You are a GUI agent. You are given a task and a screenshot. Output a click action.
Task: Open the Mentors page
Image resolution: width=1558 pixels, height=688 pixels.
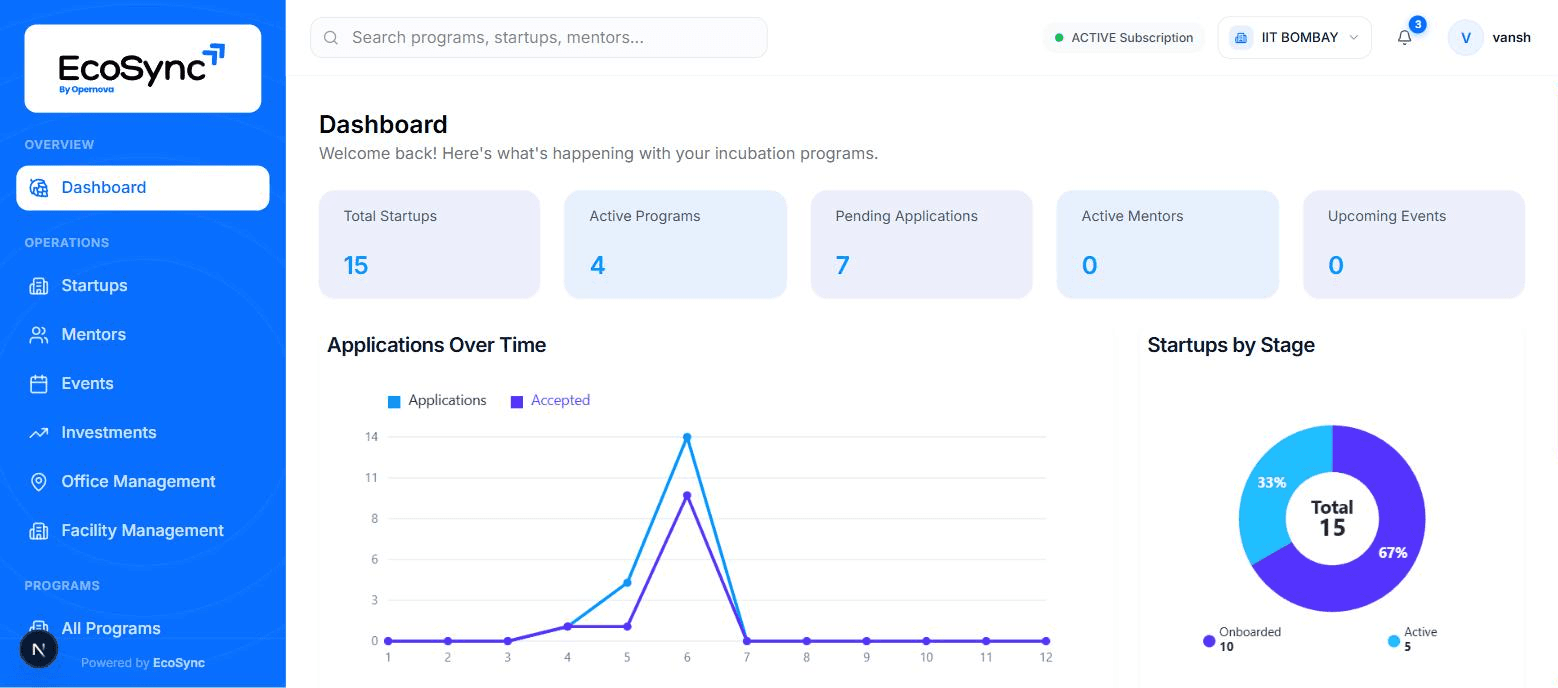[x=143, y=335]
